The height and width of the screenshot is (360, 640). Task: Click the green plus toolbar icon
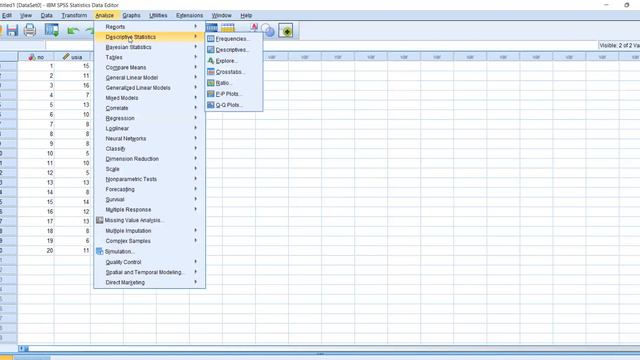286,31
